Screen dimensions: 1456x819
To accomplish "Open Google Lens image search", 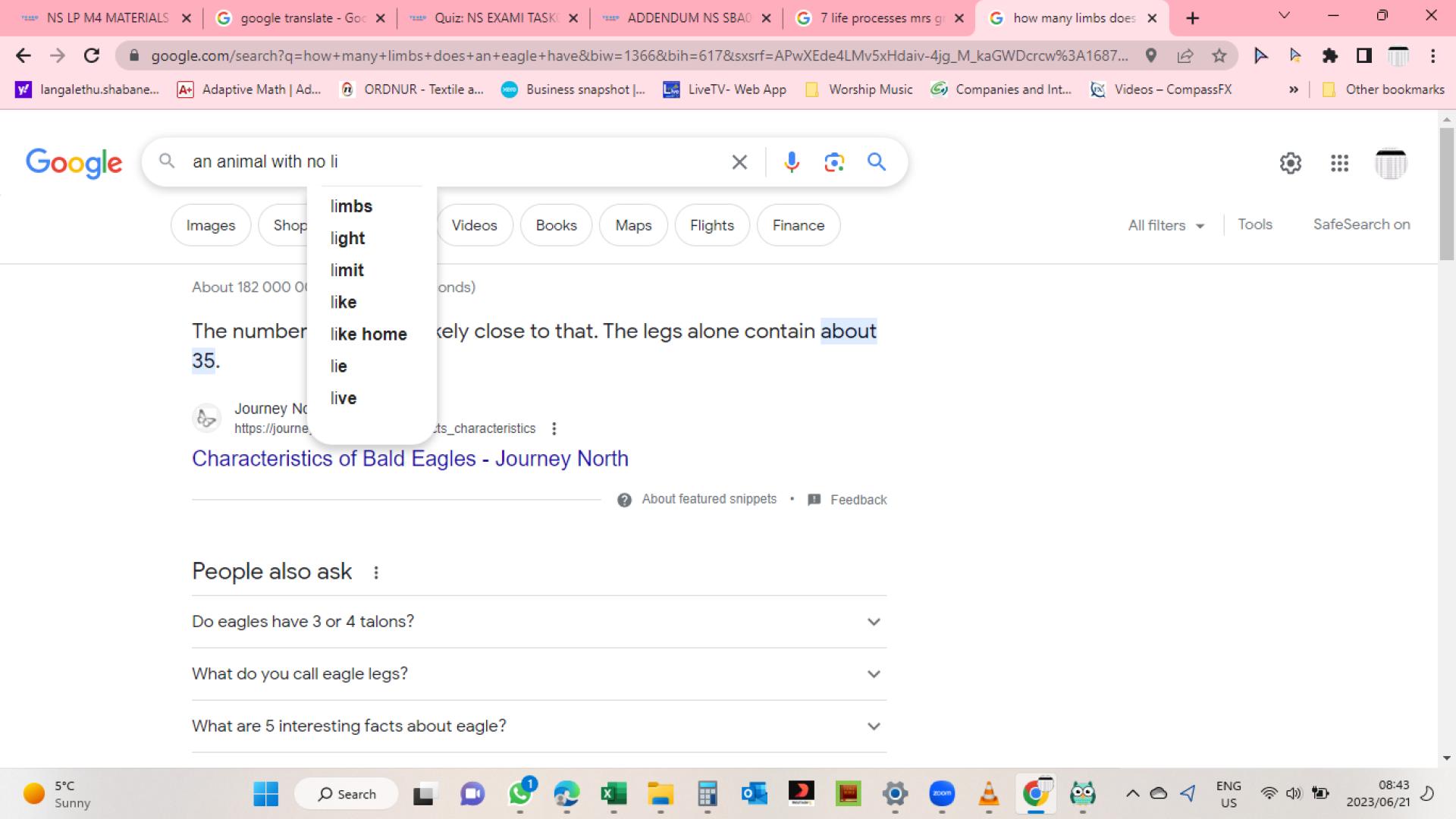I will point(834,162).
